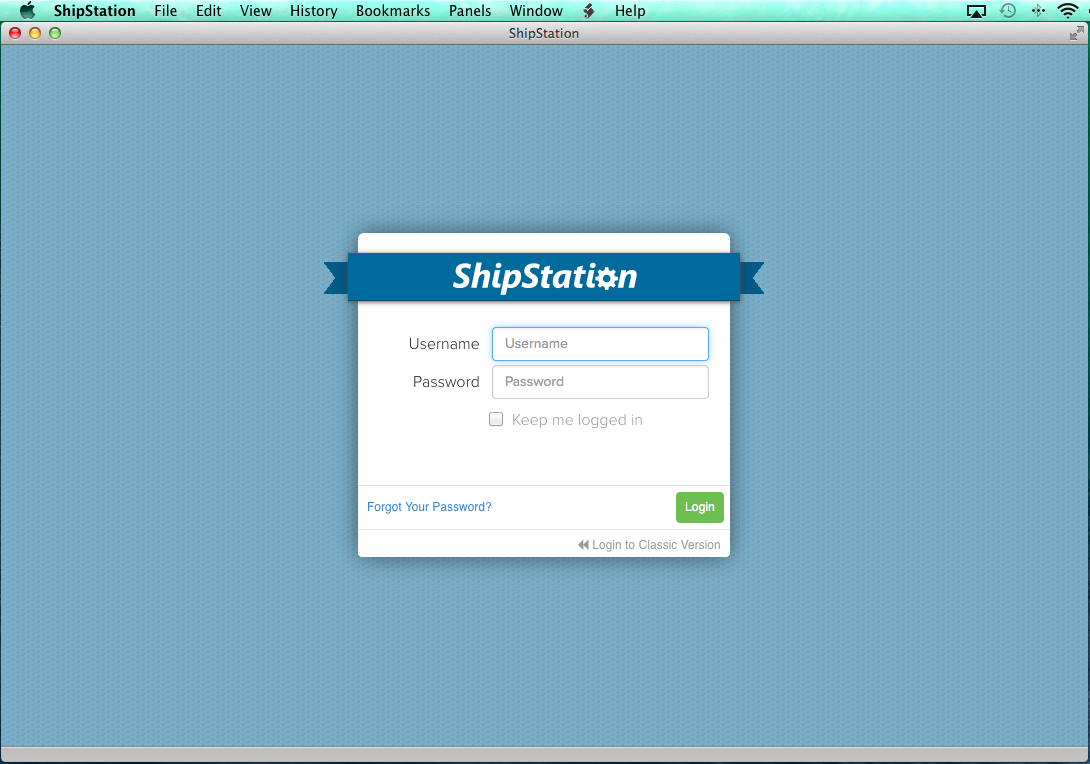
Task: Open the Help menu
Action: 630,11
